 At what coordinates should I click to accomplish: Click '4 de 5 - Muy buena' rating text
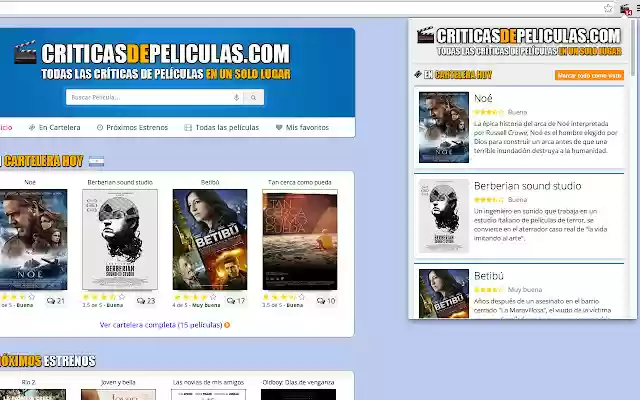point(196,305)
